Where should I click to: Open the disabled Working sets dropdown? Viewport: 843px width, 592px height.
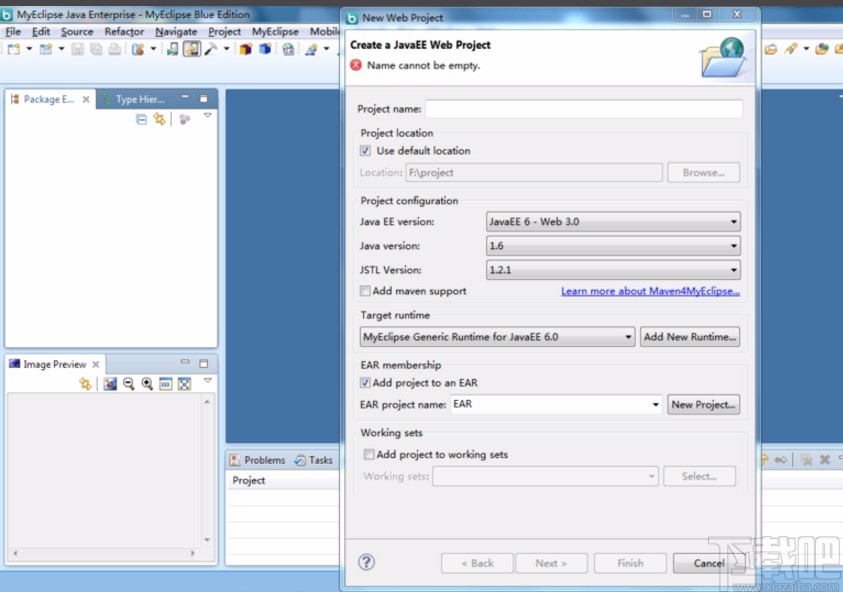pyautogui.click(x=545, y=476)
